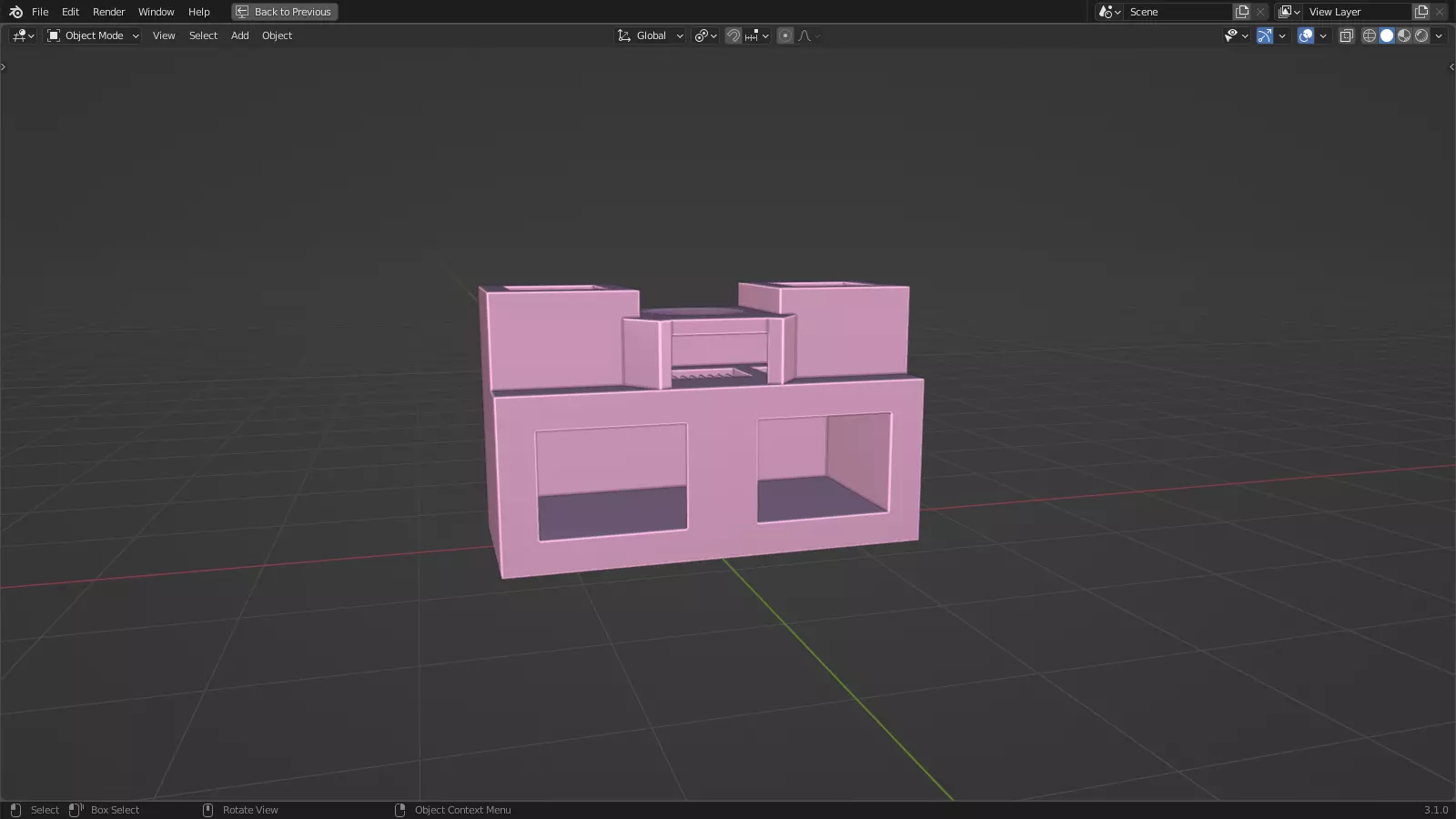Switch to wireframe viewport shading
The width and height of the screenshot is (1456, 819).
point(1369,35)
